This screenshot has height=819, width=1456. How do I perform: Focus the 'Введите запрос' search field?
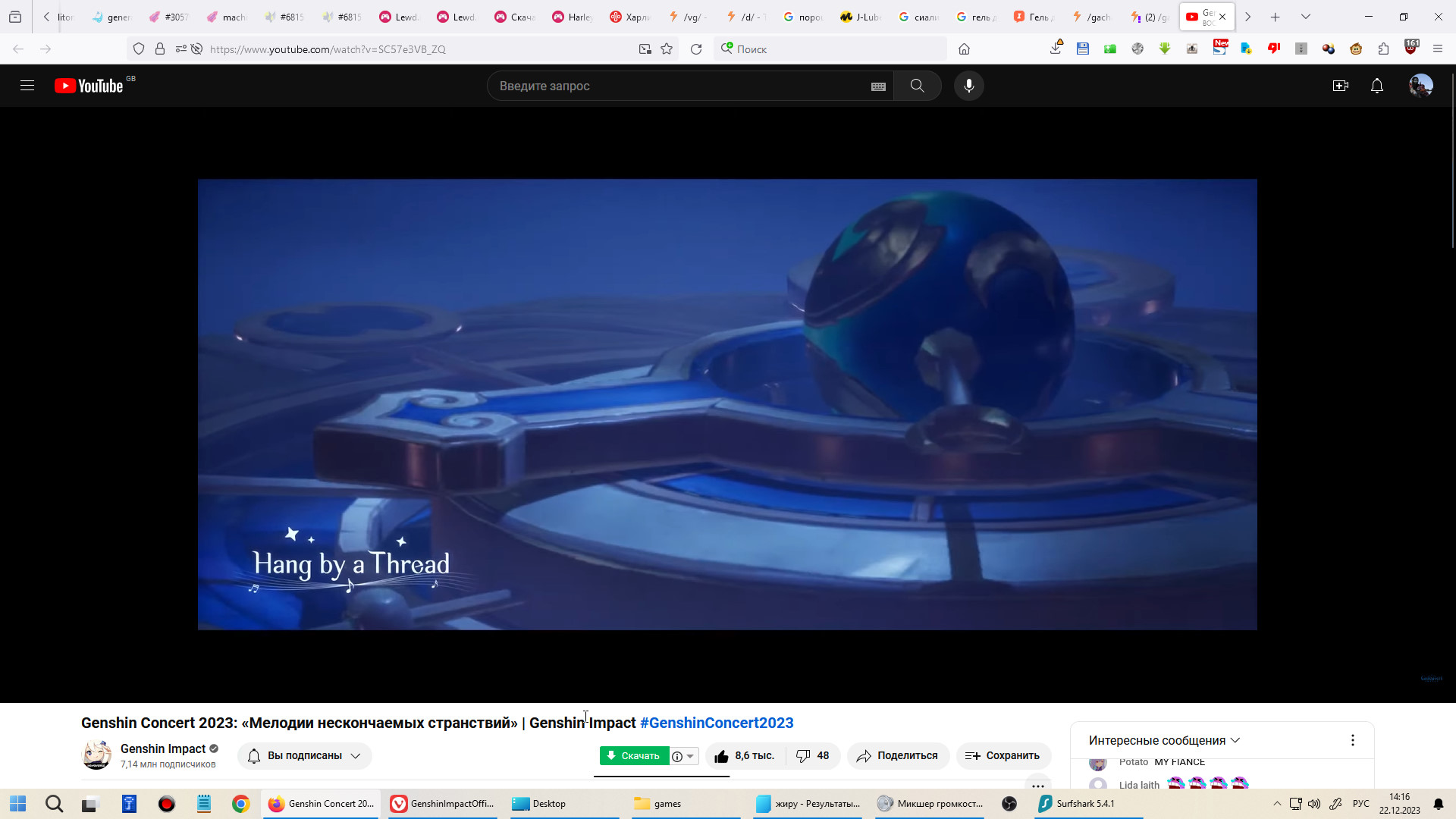[x=675, y=86]
